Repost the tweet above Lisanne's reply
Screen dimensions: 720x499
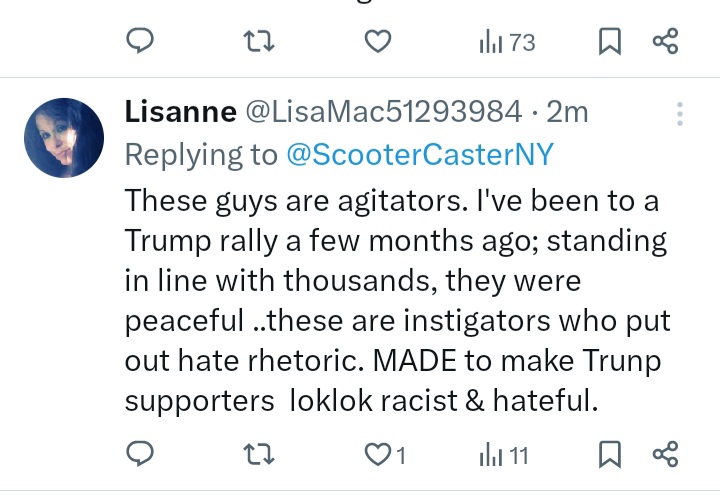[257, 42]
